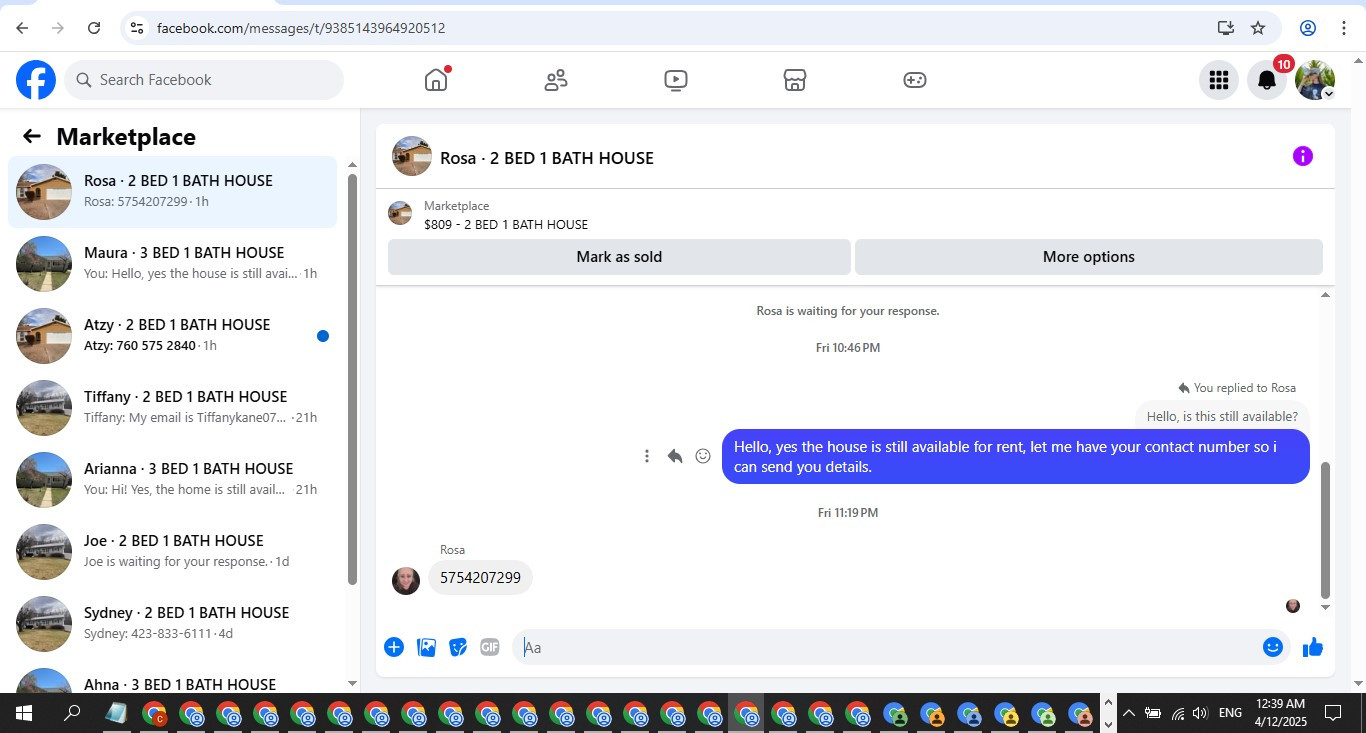
Task: Open the Friends icon in top navigation
Action: (x=556, y=80)
